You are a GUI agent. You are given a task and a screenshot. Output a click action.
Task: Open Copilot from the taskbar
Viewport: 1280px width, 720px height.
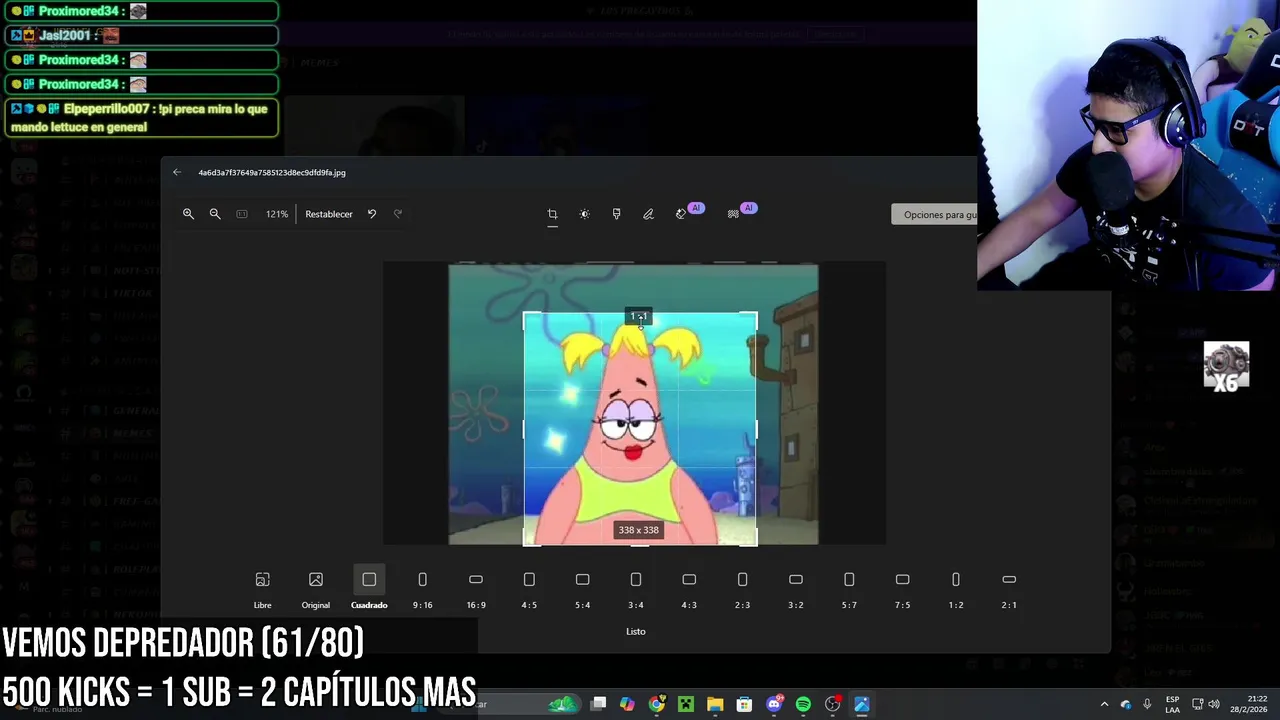point(627,704)
